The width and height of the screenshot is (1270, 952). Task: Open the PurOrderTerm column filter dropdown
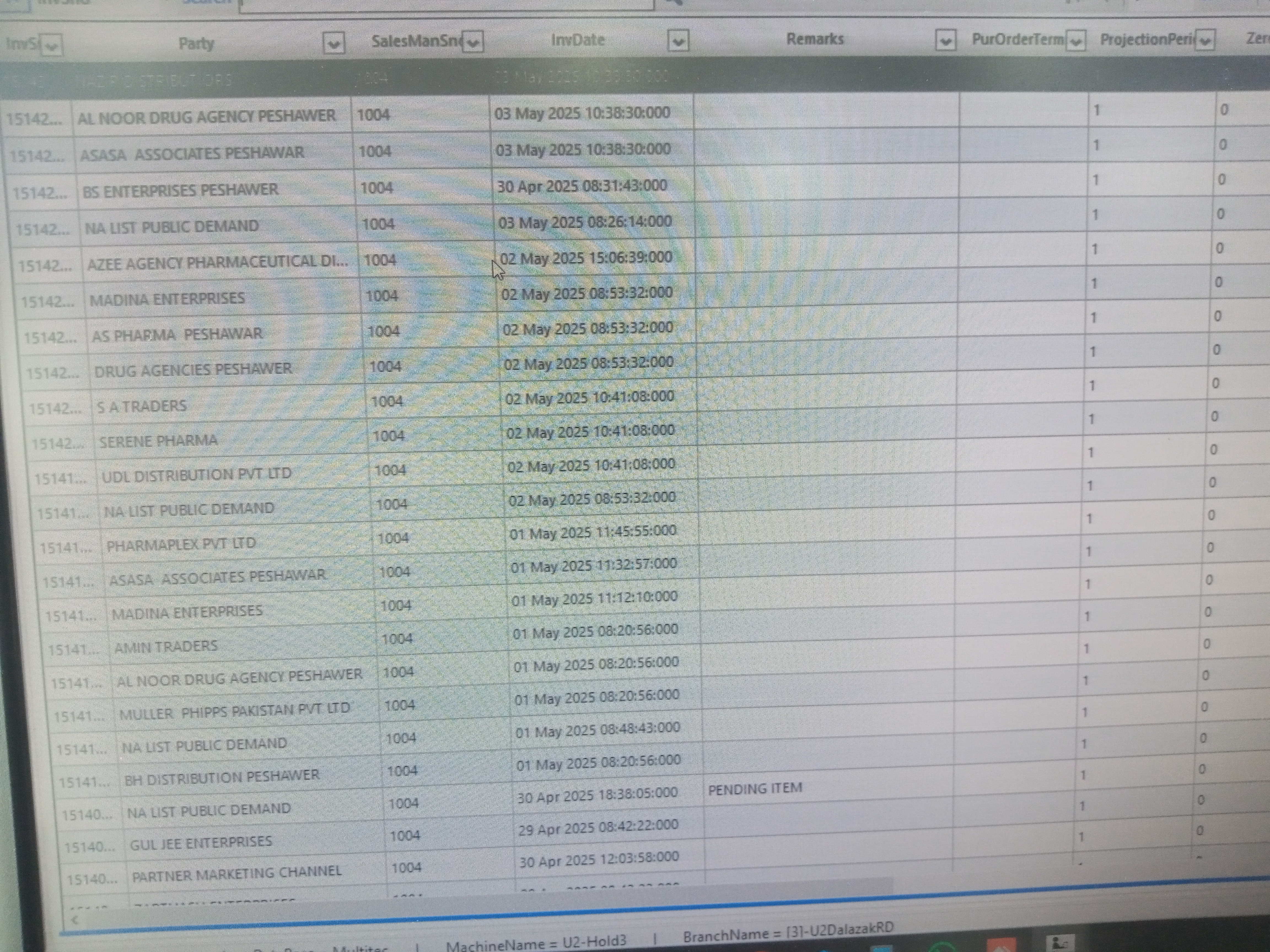(1076, 41)
